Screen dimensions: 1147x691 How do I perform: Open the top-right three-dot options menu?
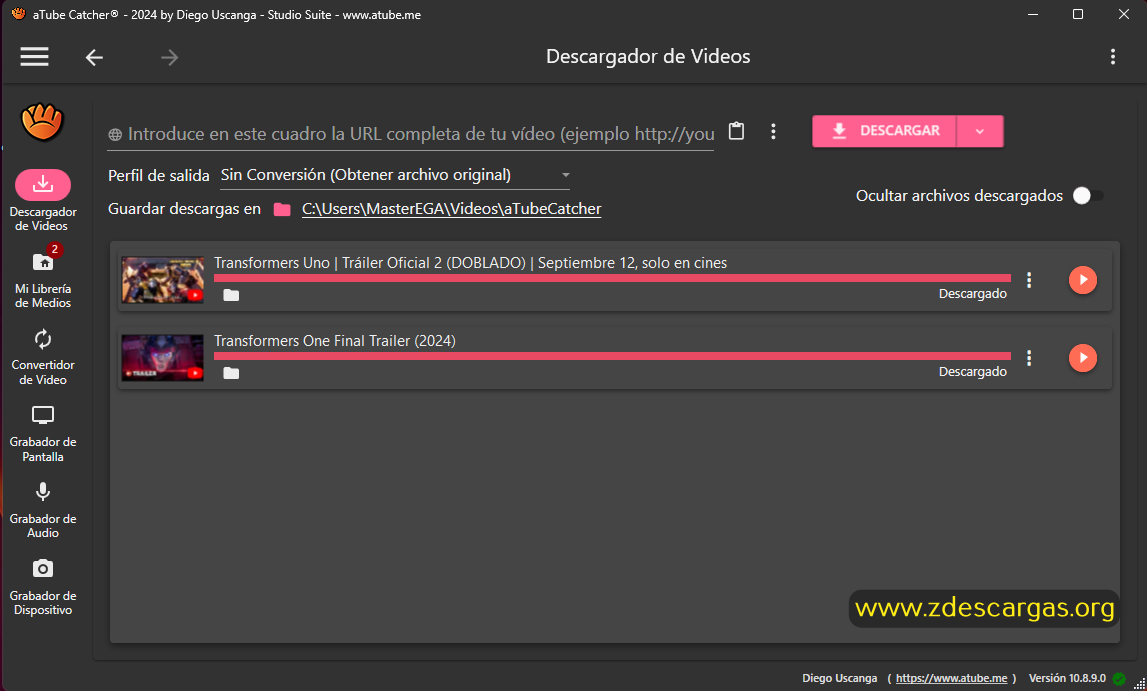coord(1113,57)
